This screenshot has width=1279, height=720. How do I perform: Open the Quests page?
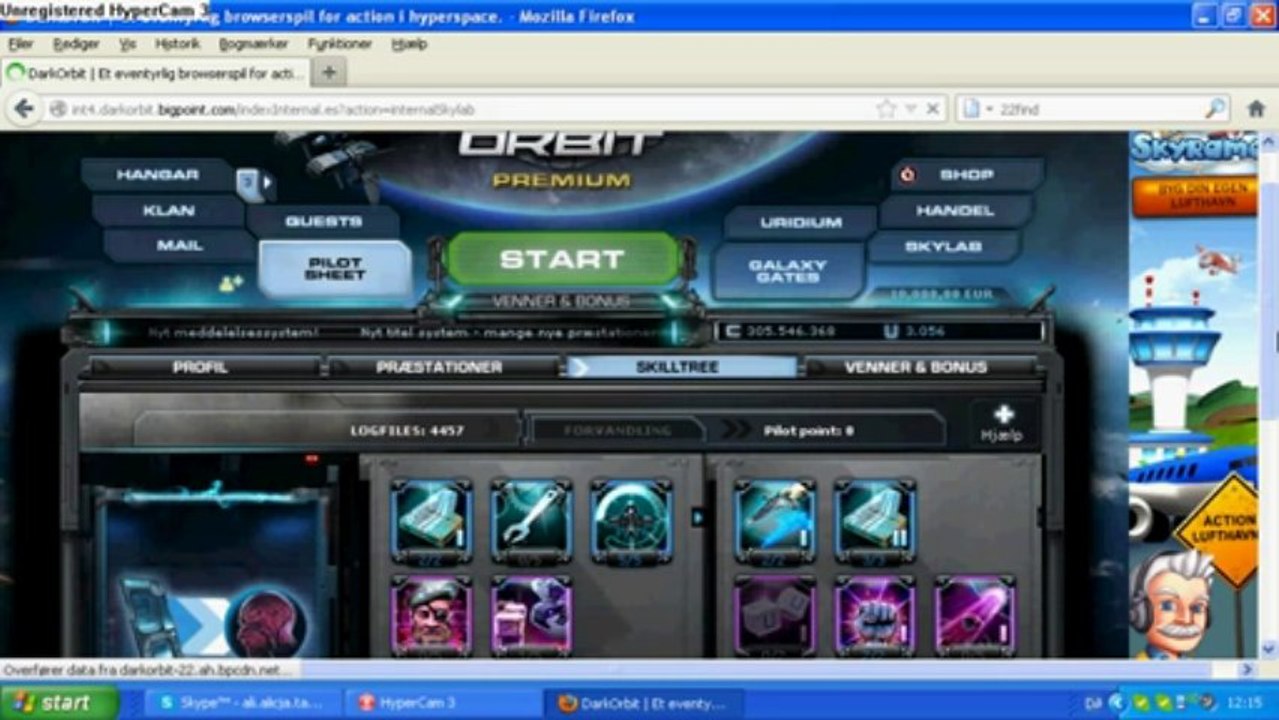tap(323, 221)
